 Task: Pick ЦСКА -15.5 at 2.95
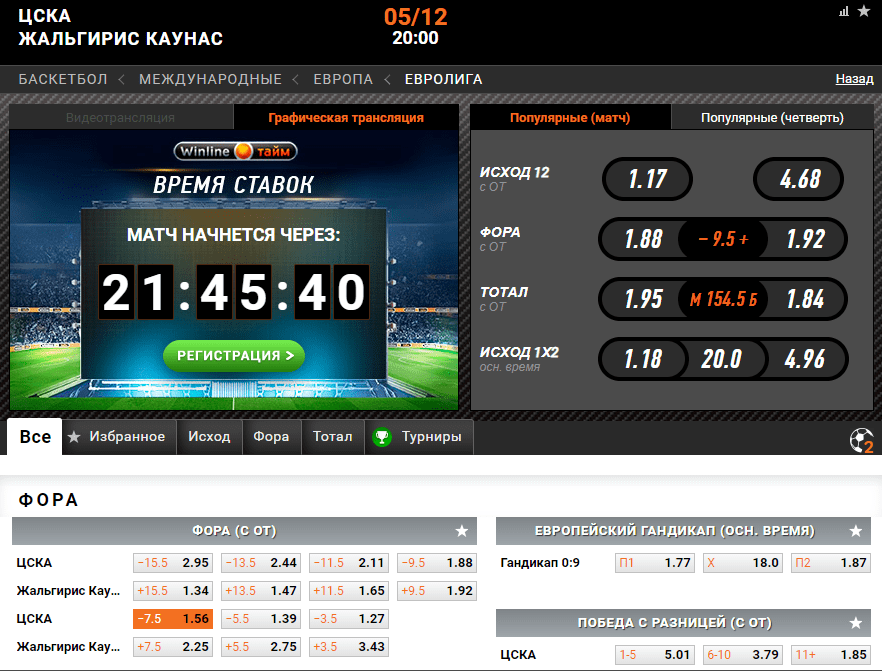coord(173,562)
